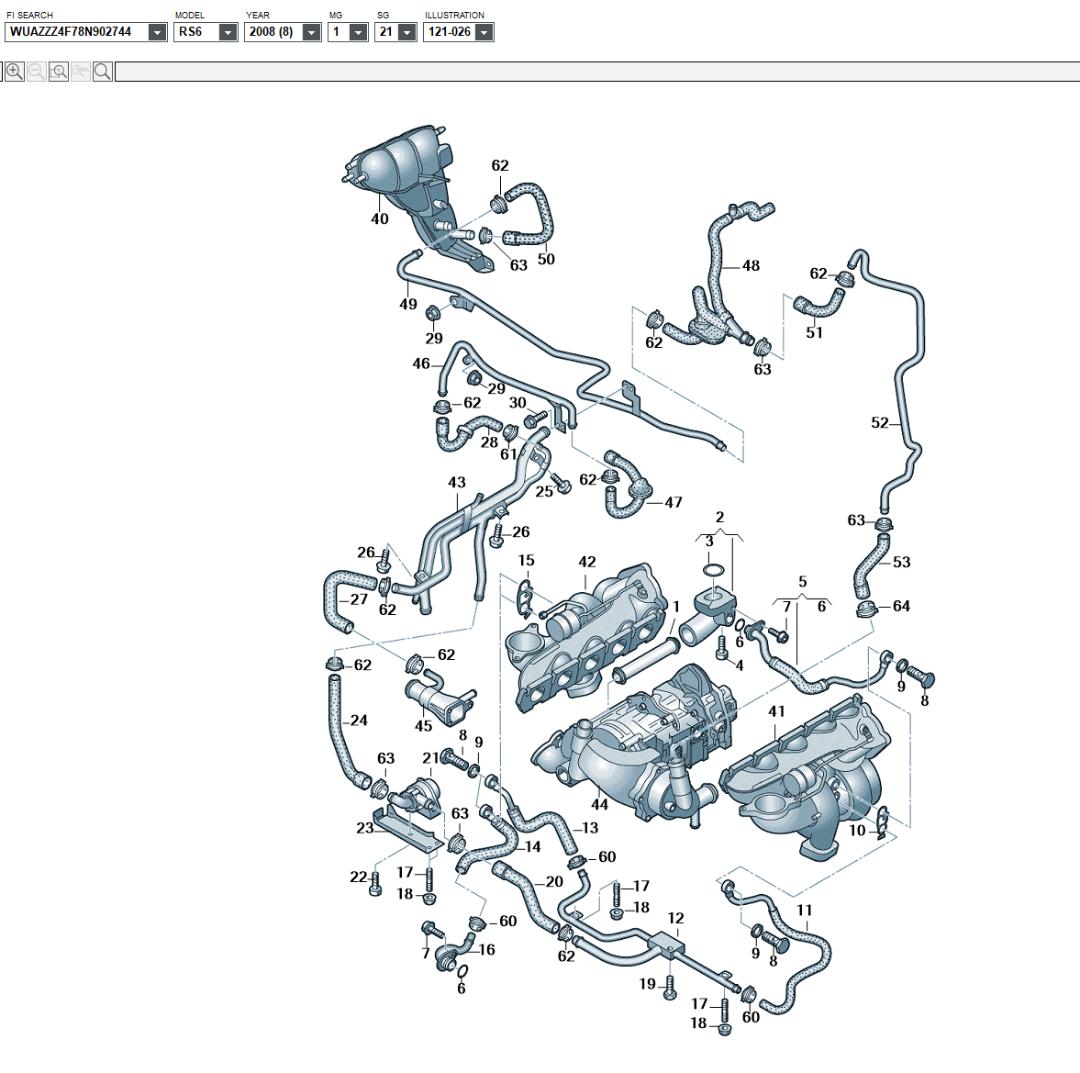Click the zoom in magnifier icon

pos(15,71)
